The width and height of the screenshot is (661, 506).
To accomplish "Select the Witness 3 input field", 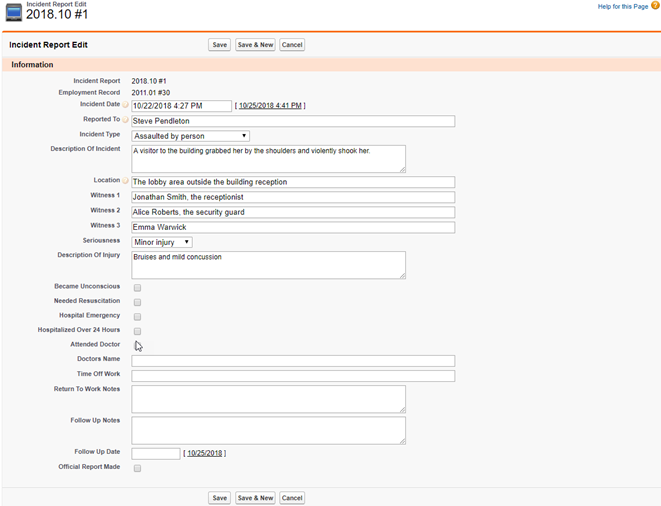I will point(293,227).
